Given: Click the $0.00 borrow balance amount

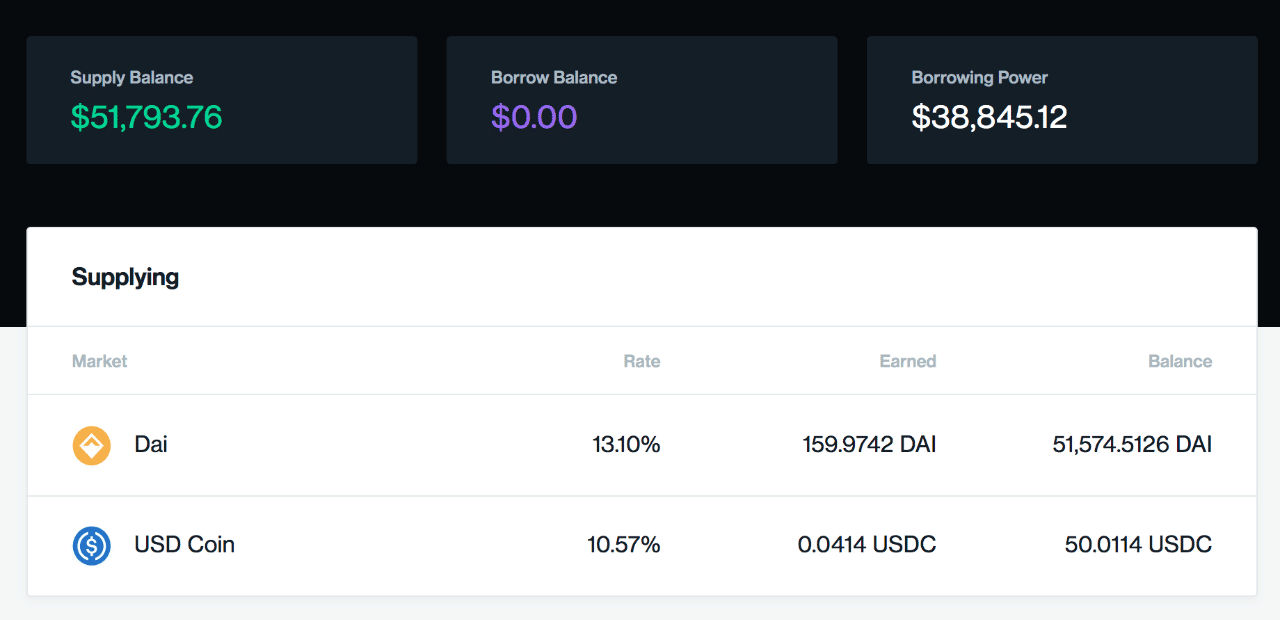Looking at the screenshot, I should point(534,118).
